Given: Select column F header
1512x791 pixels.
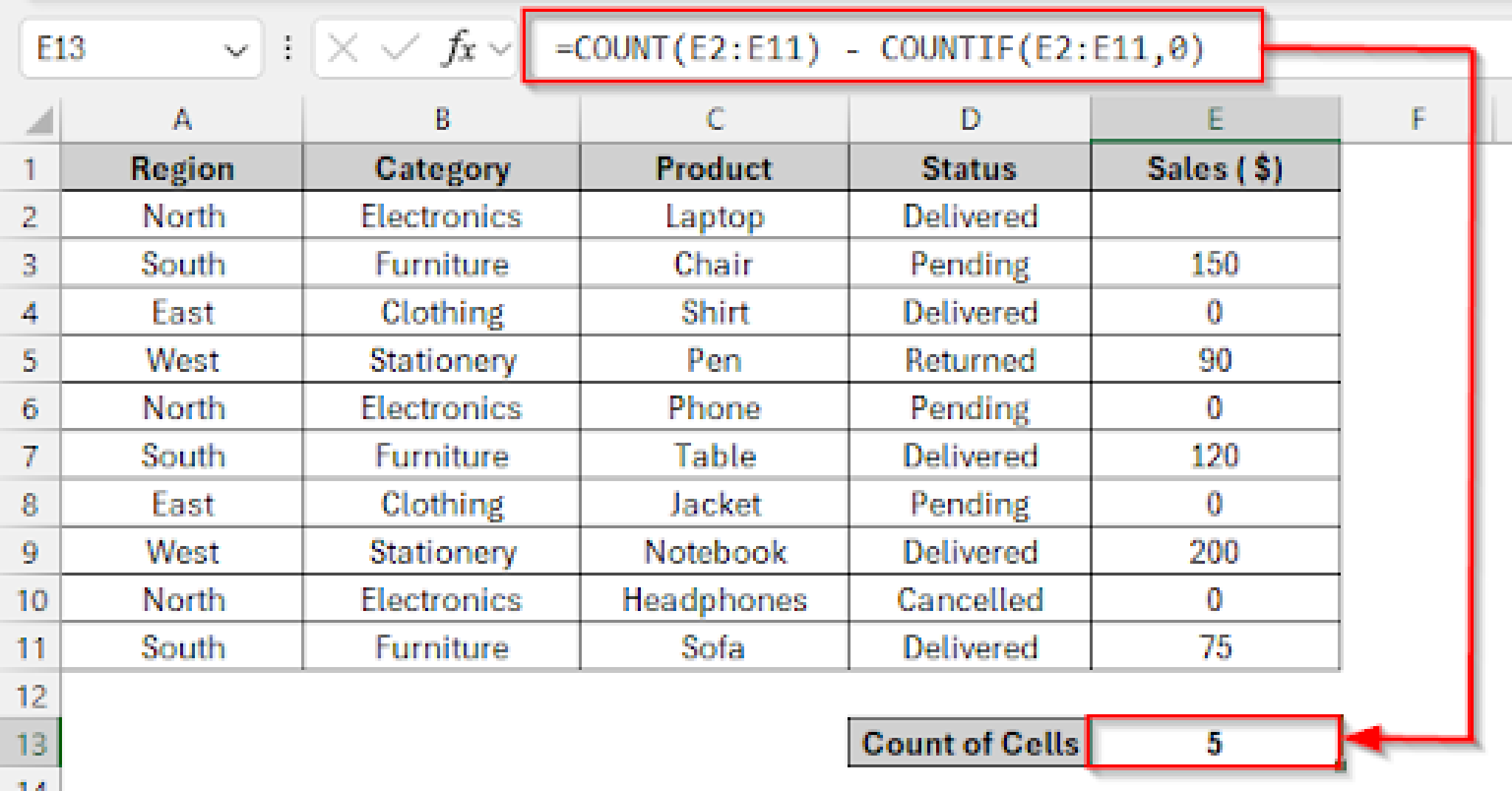Looking at the screenshot, I should coord(1416,118).
